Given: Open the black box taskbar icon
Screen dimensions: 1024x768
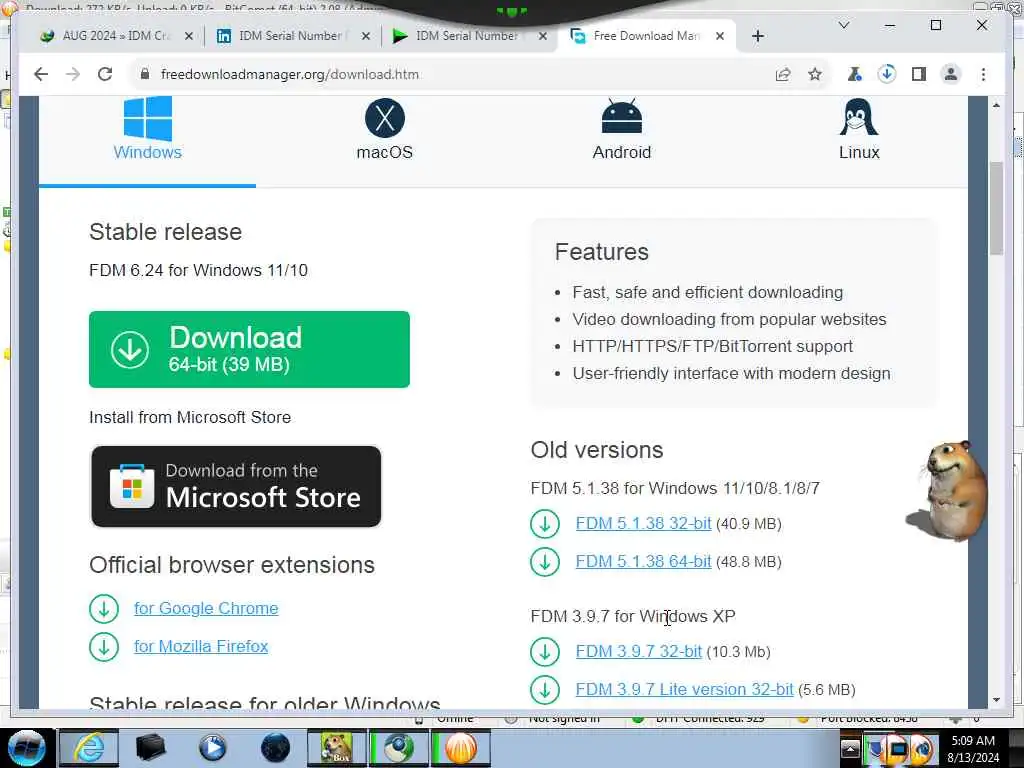Looking at the screenshot, I should coord(150,748).
